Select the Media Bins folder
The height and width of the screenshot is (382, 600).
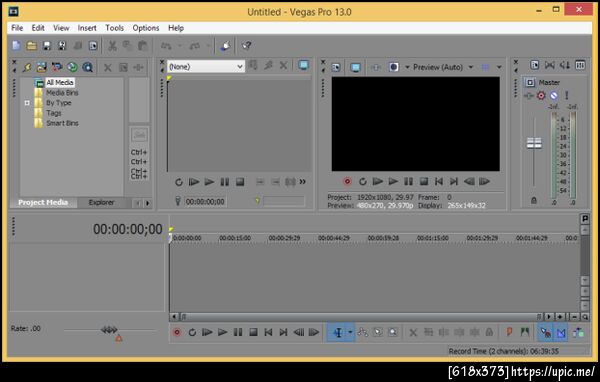[x=62, y=93]
